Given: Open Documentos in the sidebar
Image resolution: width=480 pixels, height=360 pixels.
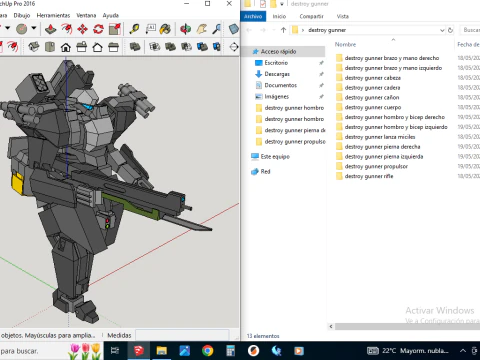Looking at the screenshot, I should coord(280,85).
